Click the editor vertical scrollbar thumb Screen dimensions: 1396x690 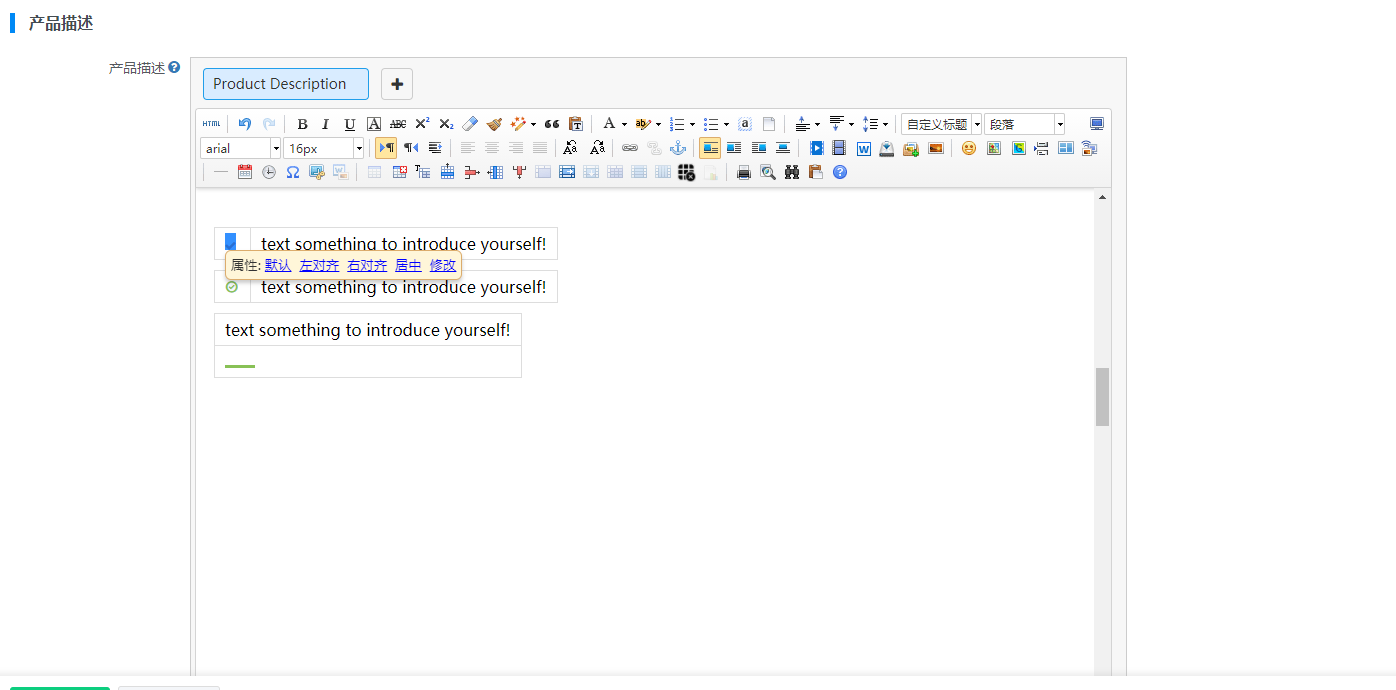(x=1102, y=397)
